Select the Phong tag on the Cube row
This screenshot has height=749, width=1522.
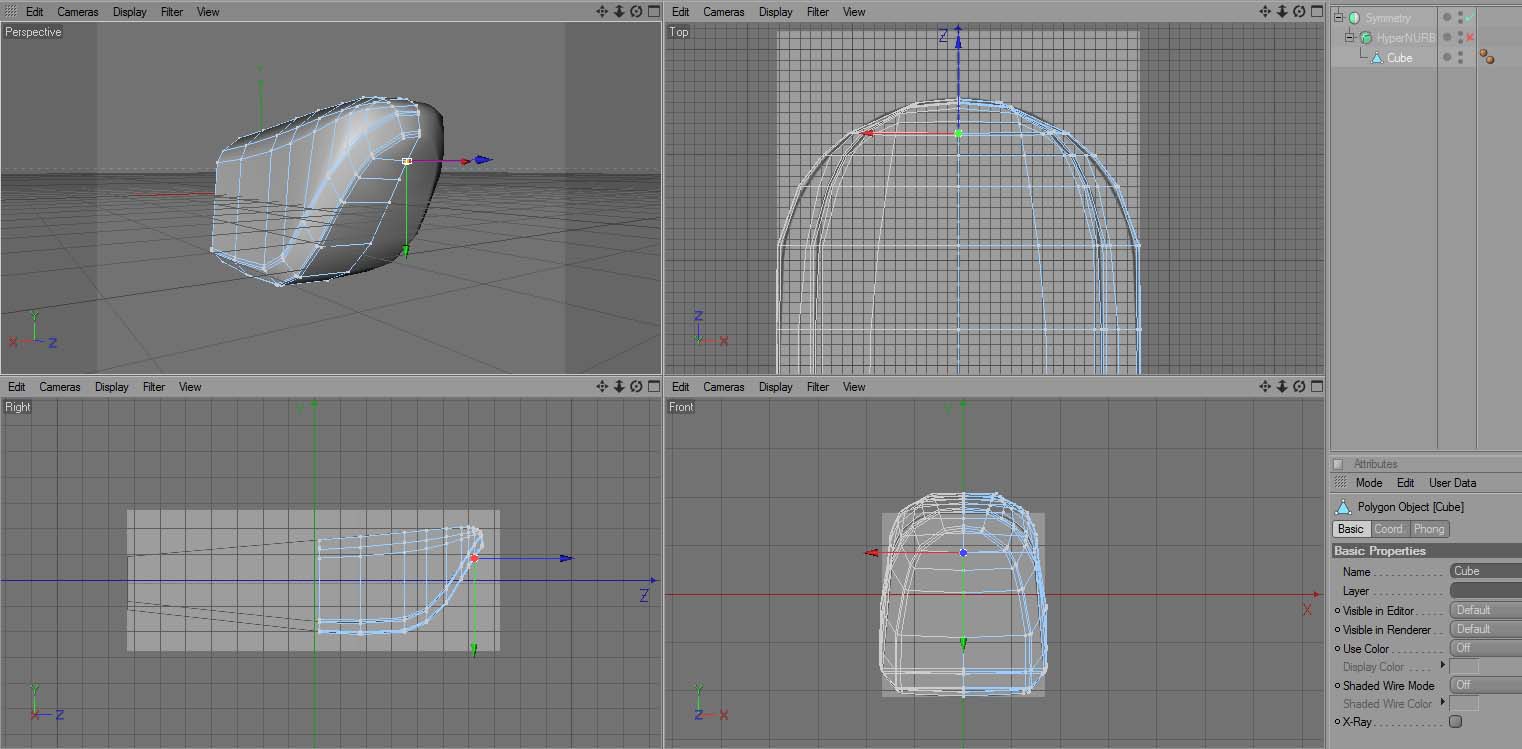1487,57
